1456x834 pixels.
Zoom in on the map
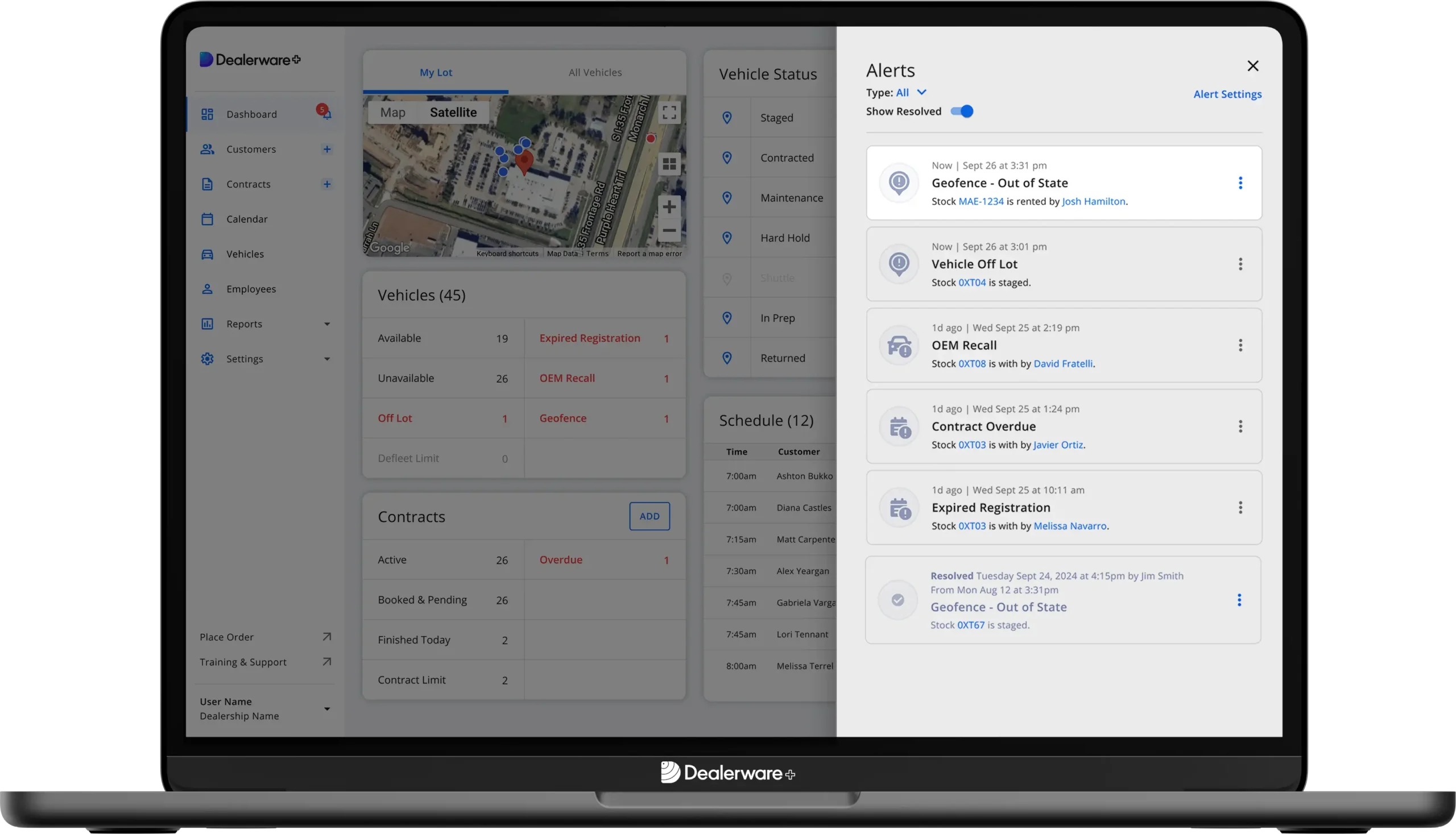[669, 206]
